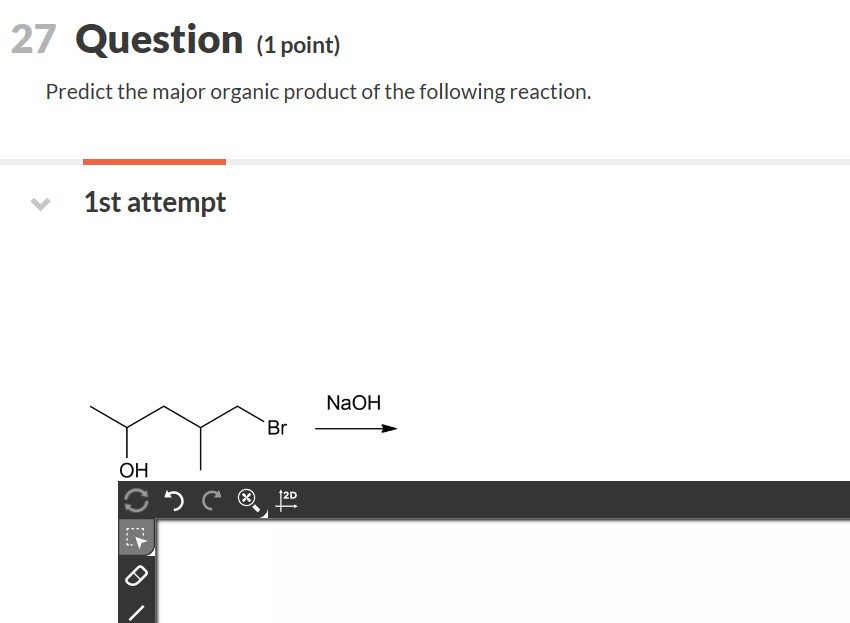This screenshot has height=623, width=850.
Task: Click the Redo icon in the sketcher toolbar
Action: click(x=210, y=500)
